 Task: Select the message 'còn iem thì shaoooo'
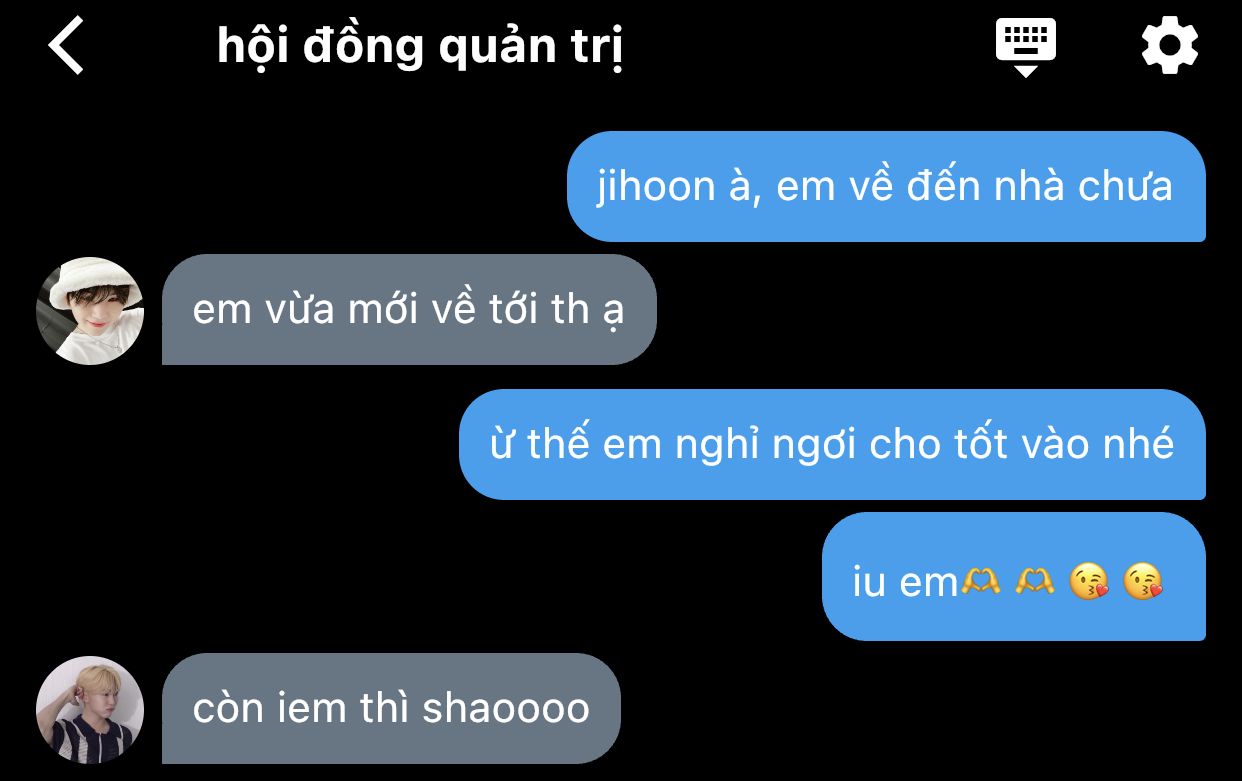click(391, 708)
